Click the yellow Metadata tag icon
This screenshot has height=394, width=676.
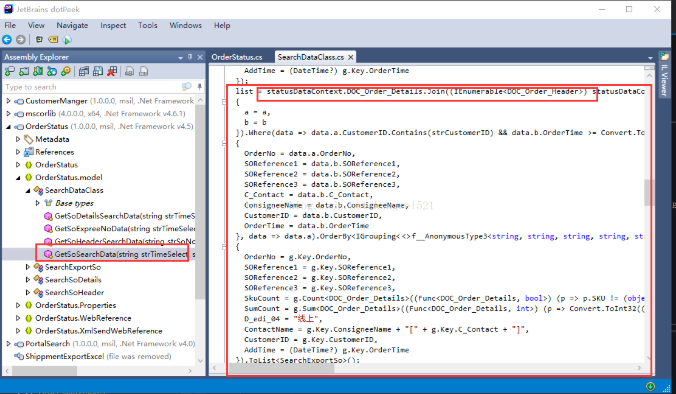point(28,139)
